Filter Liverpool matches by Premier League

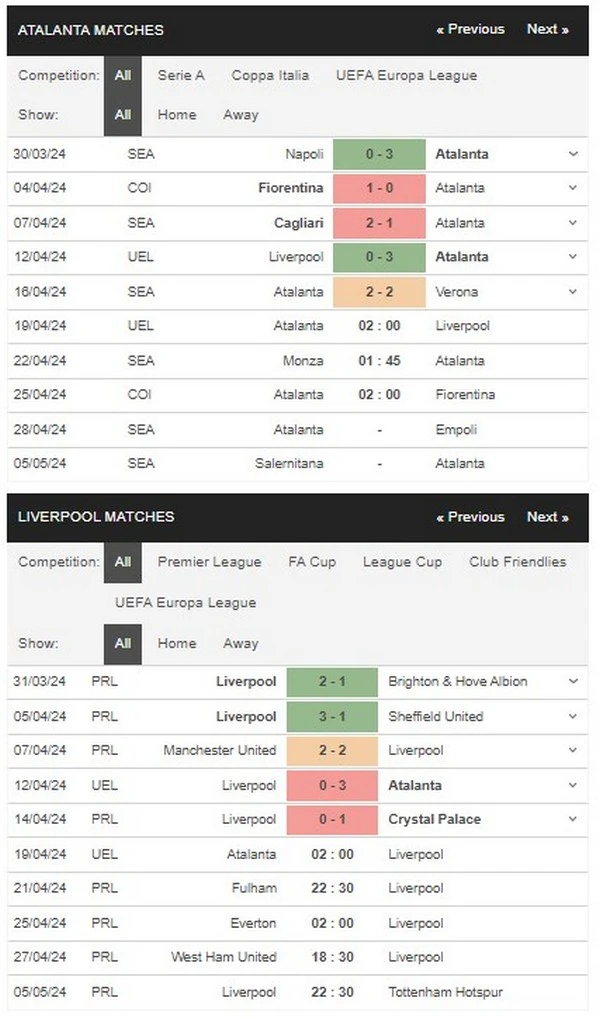point(209,562)
